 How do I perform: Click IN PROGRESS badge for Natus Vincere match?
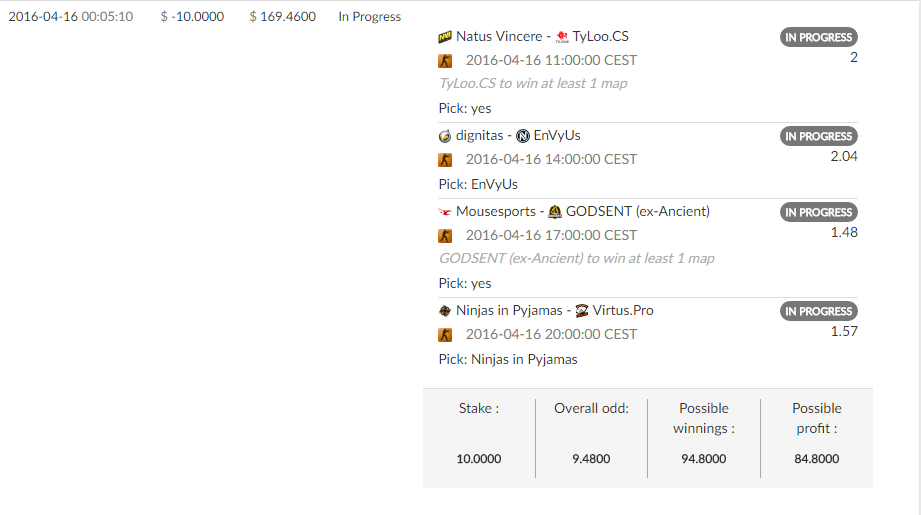coord(819,37)
